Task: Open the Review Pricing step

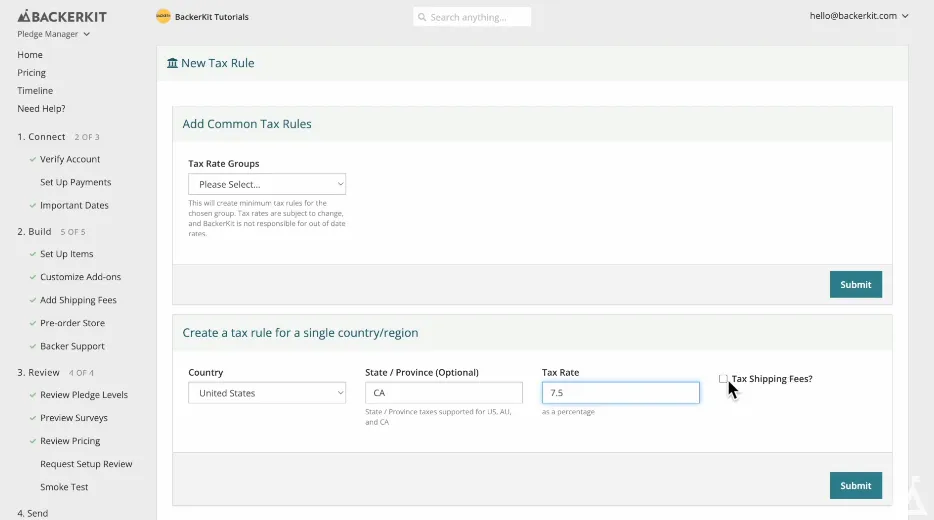Action: (x=70, y=441)
